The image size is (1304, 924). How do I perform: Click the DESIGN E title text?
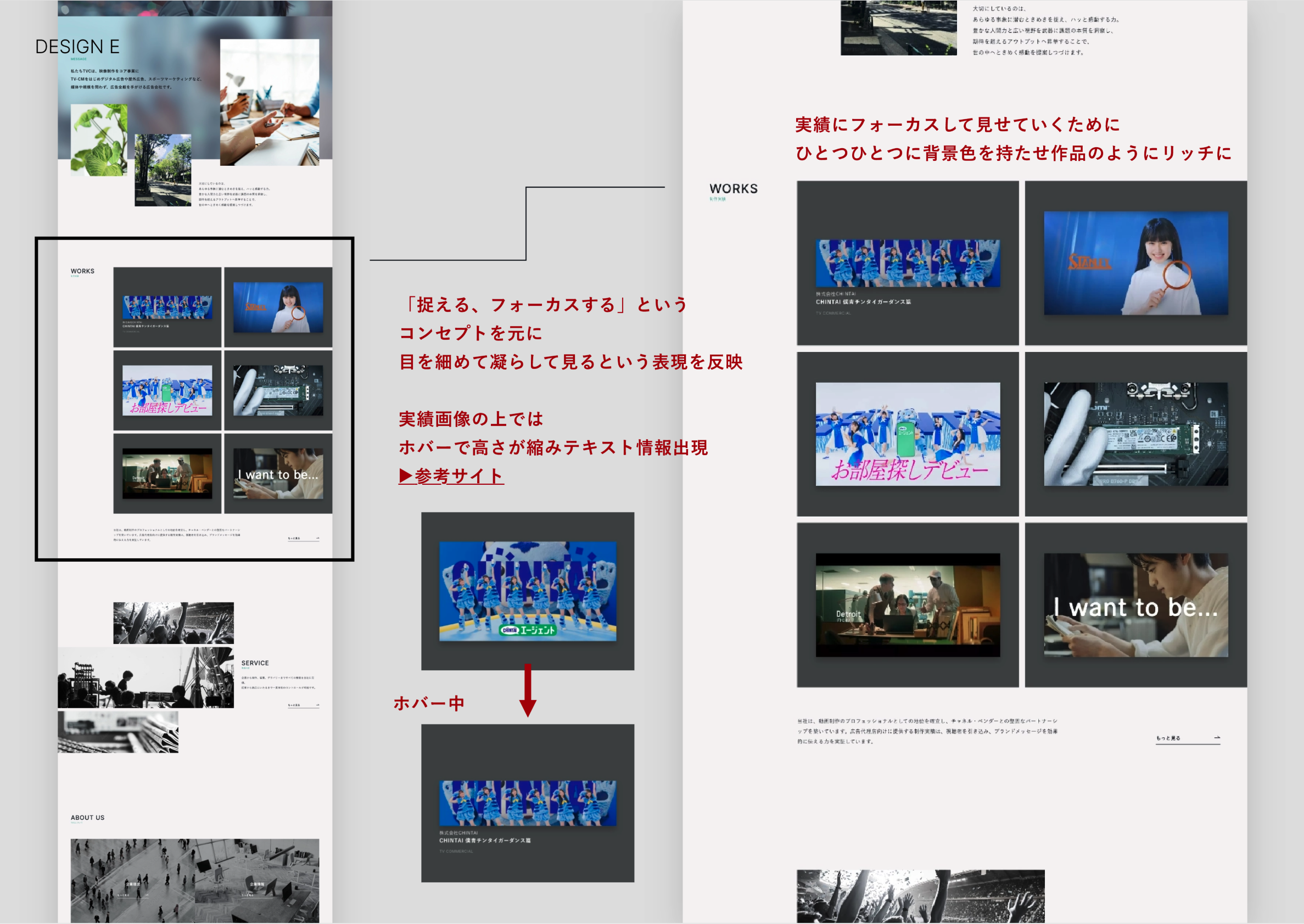click(x=77, y=47)
